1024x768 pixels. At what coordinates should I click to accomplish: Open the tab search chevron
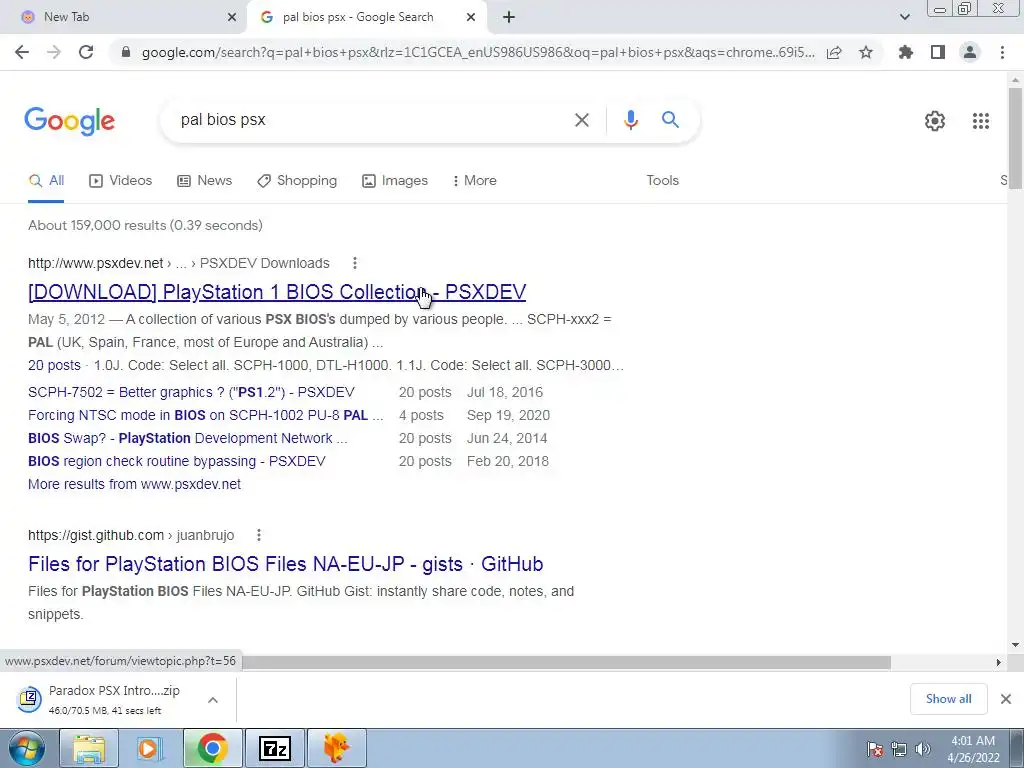pos(904,17)
